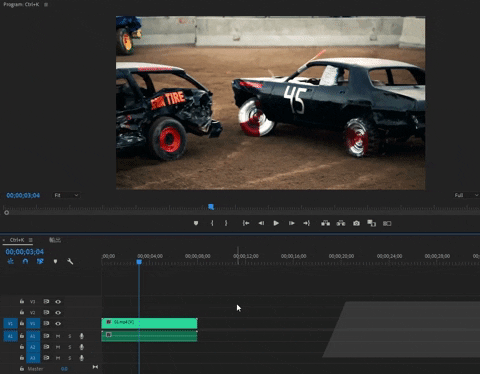
Task: Toggle sync lock for track A3
Action: [x=46, y=358]
